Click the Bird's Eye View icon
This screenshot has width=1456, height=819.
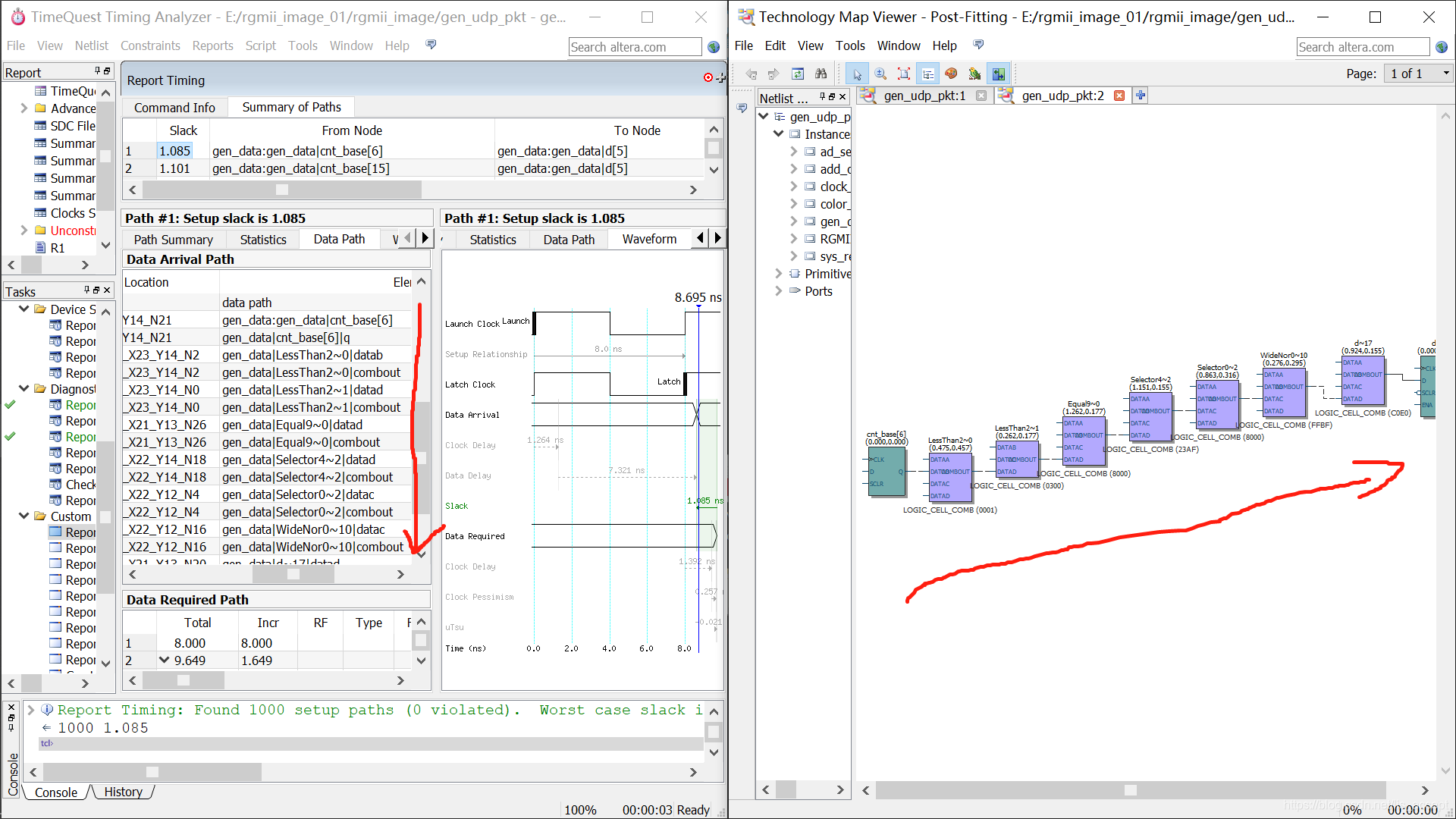[974, 74]
